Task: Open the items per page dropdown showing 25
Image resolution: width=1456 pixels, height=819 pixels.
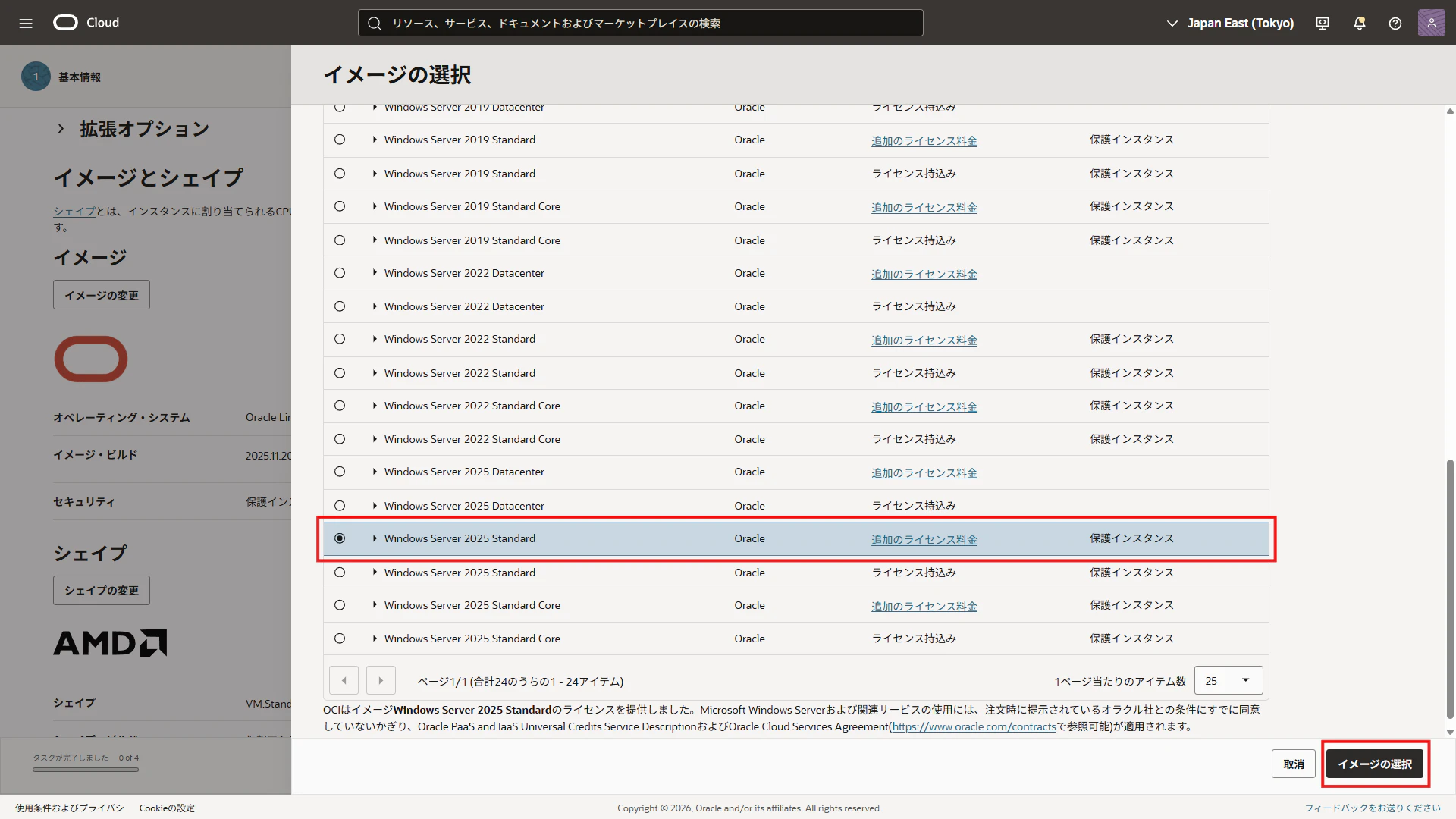Action: [x=1228, y=681]
